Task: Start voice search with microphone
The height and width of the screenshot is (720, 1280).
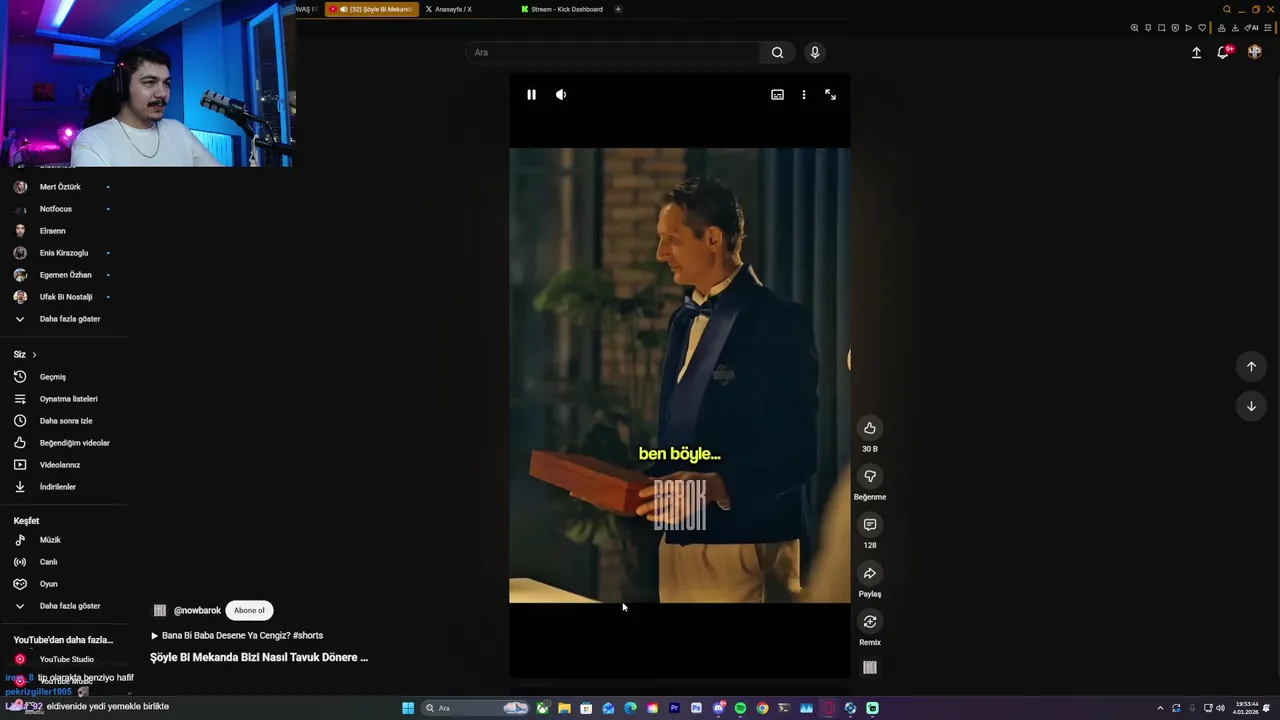Action: point(815,52)
